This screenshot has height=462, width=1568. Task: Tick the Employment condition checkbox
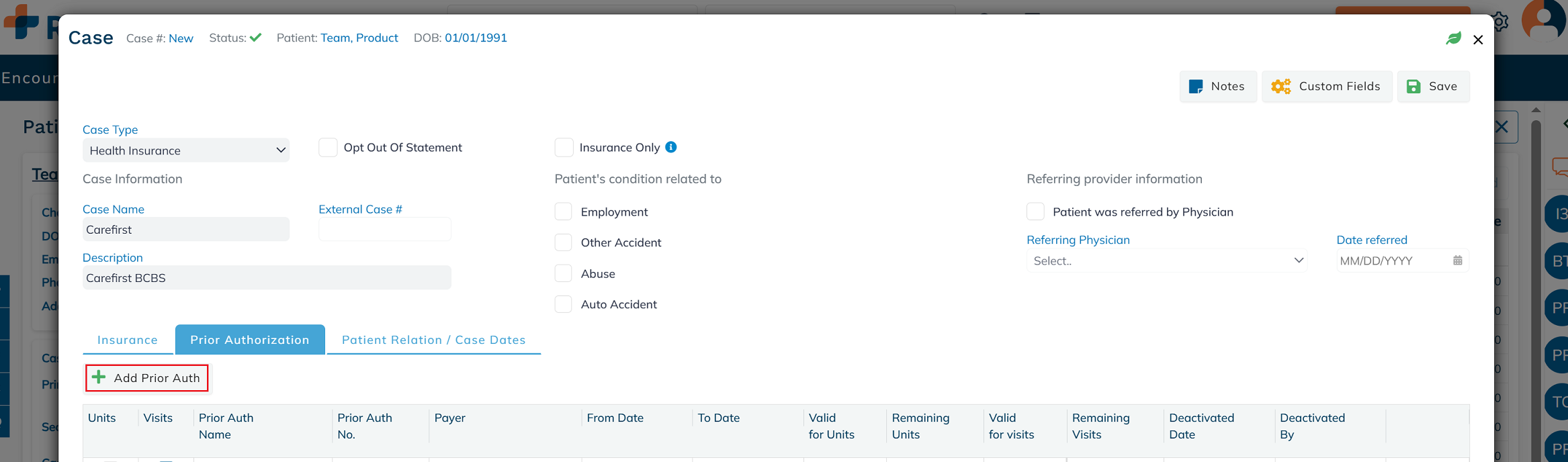click(563, 212)
